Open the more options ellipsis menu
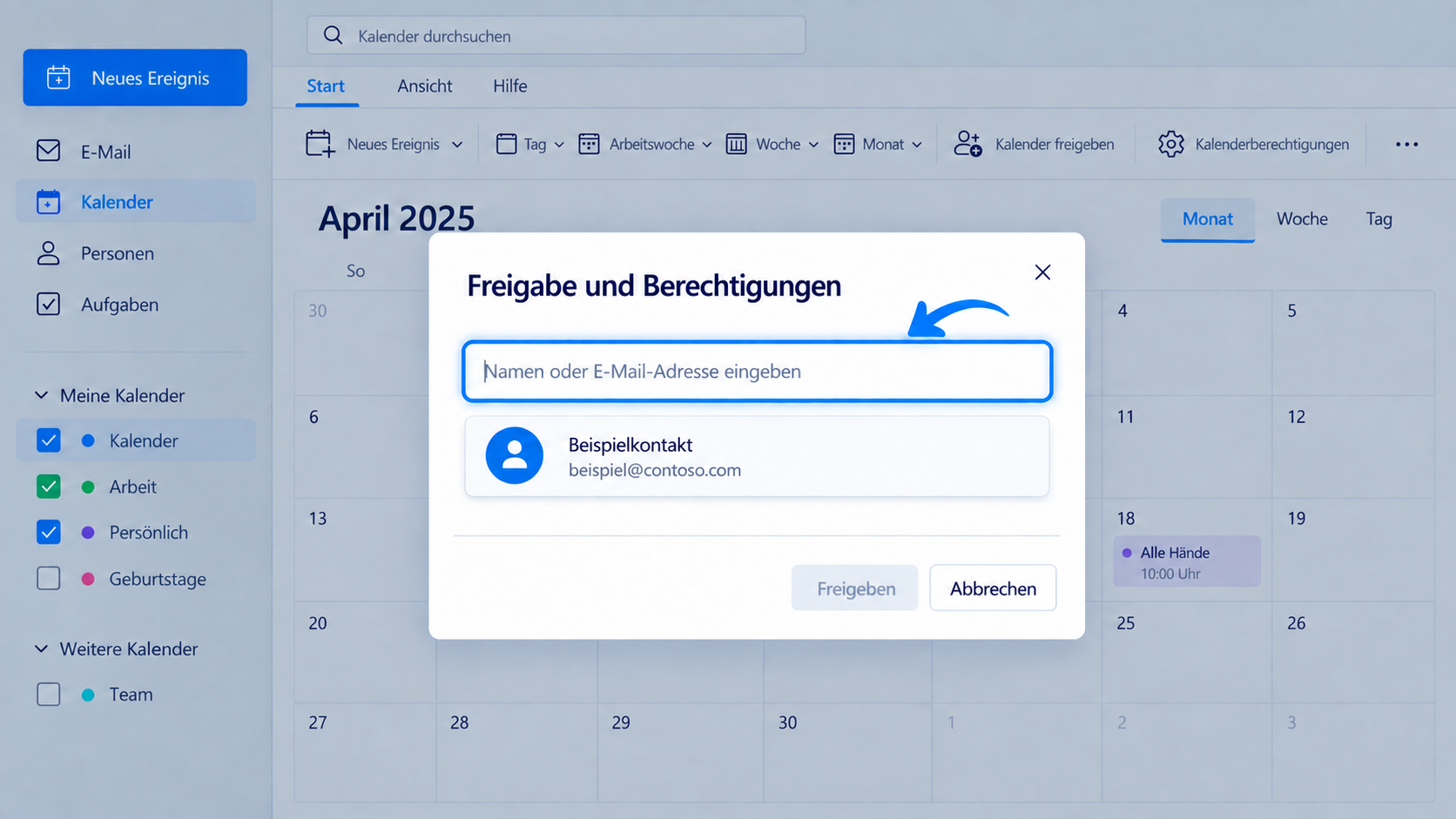1456x819 pixels. coord(1406,144)
